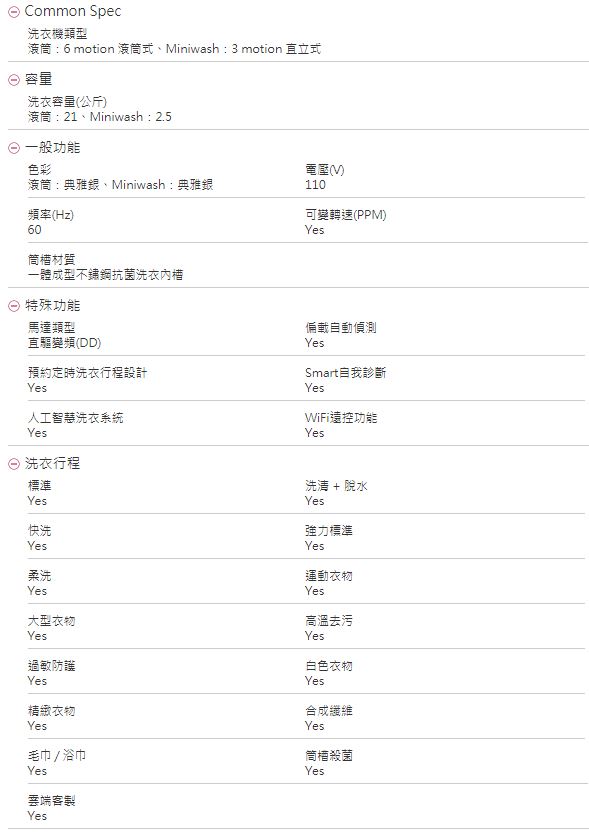Image resolution: width=589 pixels, height=835 pixels.
Task: Collapse the Common Spec section minus icon
Action: [x=14, y=12]
